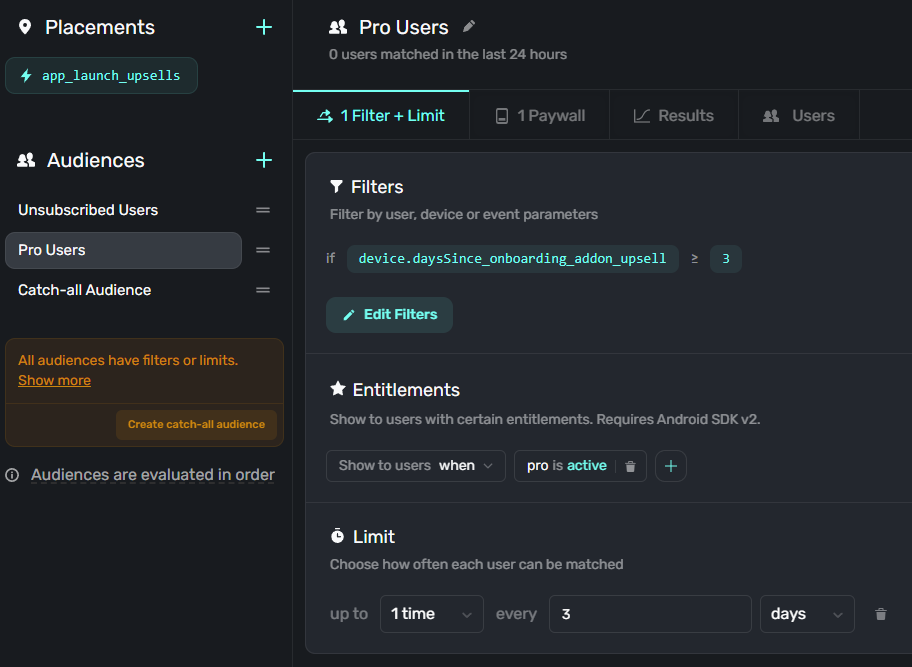This screenshot has width=912, height=667.
Task: Click Create catch-all audience button
Action: tap(196, 424)
